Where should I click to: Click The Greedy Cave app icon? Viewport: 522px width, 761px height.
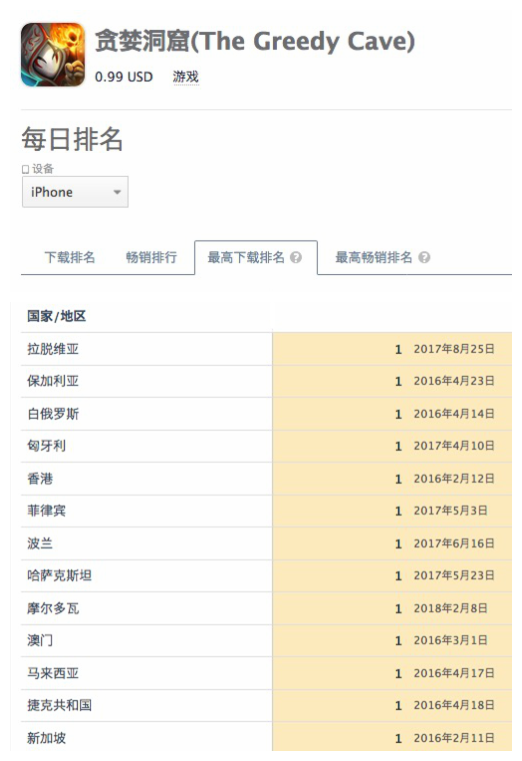tap(53, 54)
